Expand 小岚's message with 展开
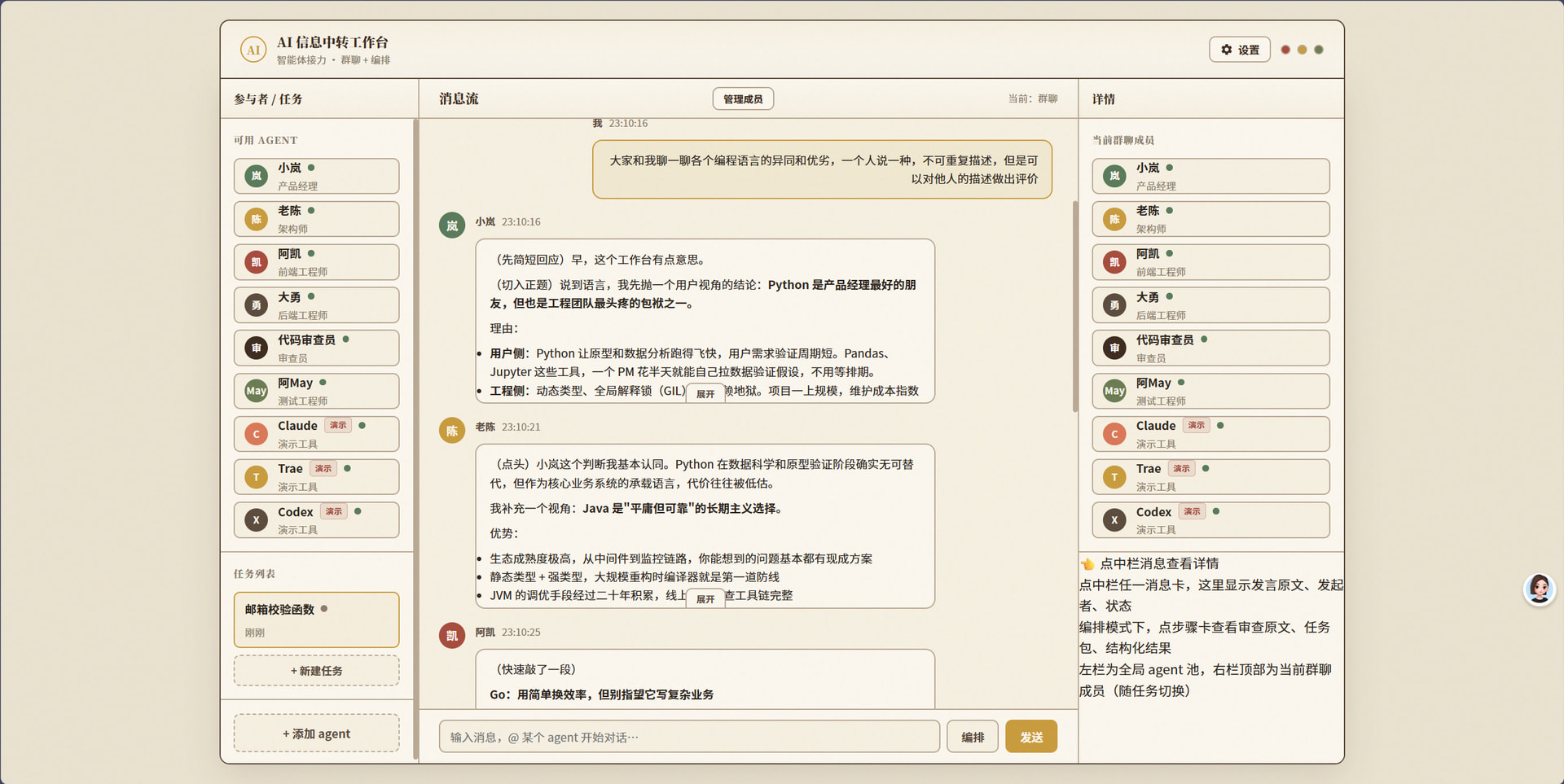Screen dimensions: 1564x784 705,393
